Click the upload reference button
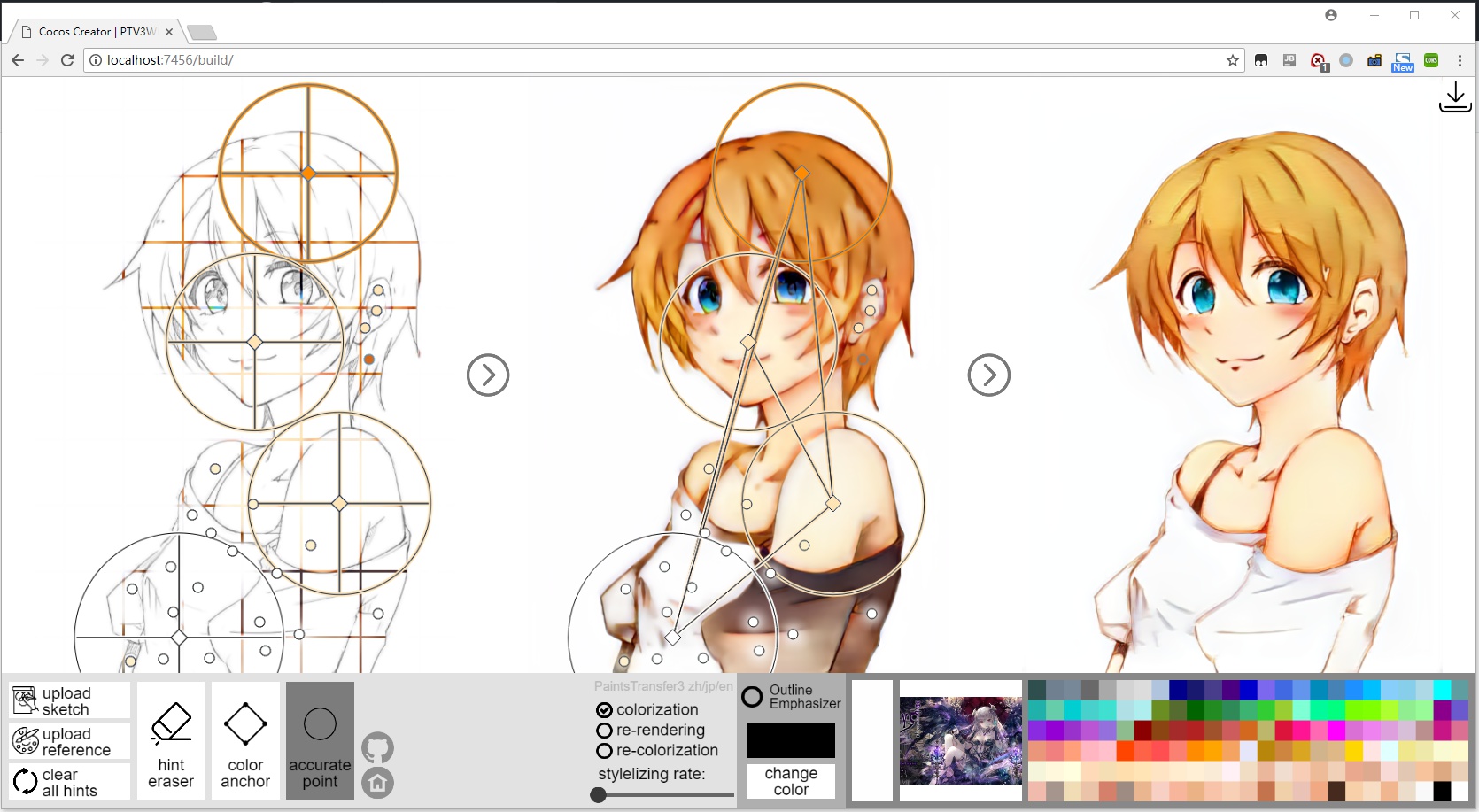The height and width of the screenshot is (812, 1479). pos(69,741)
